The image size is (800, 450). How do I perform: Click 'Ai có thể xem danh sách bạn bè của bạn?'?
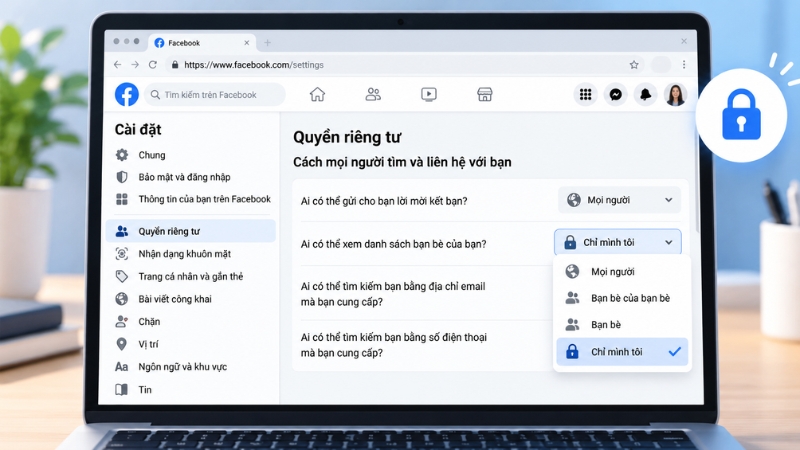(393, 244)
